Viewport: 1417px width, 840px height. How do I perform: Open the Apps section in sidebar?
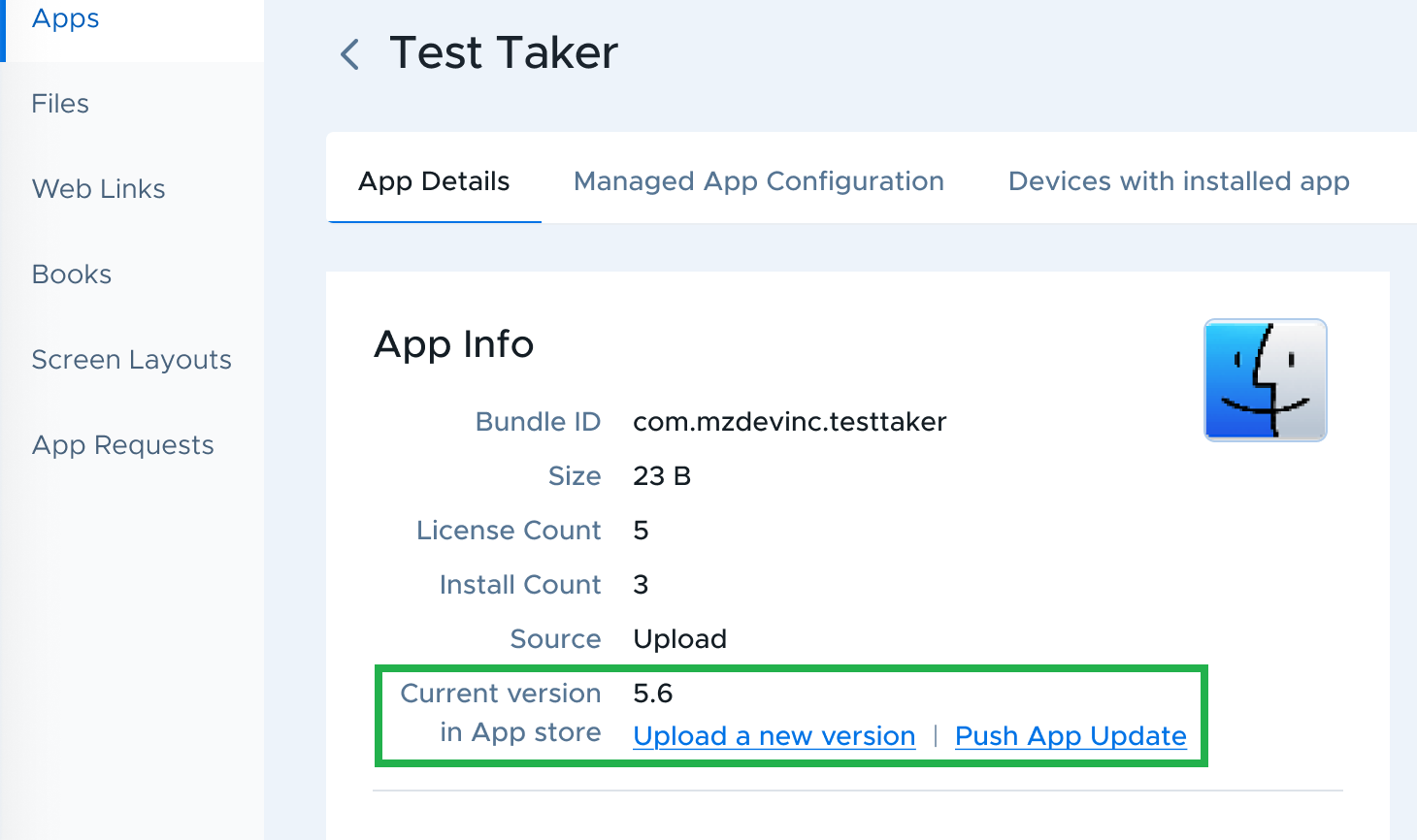pos(66,18)
